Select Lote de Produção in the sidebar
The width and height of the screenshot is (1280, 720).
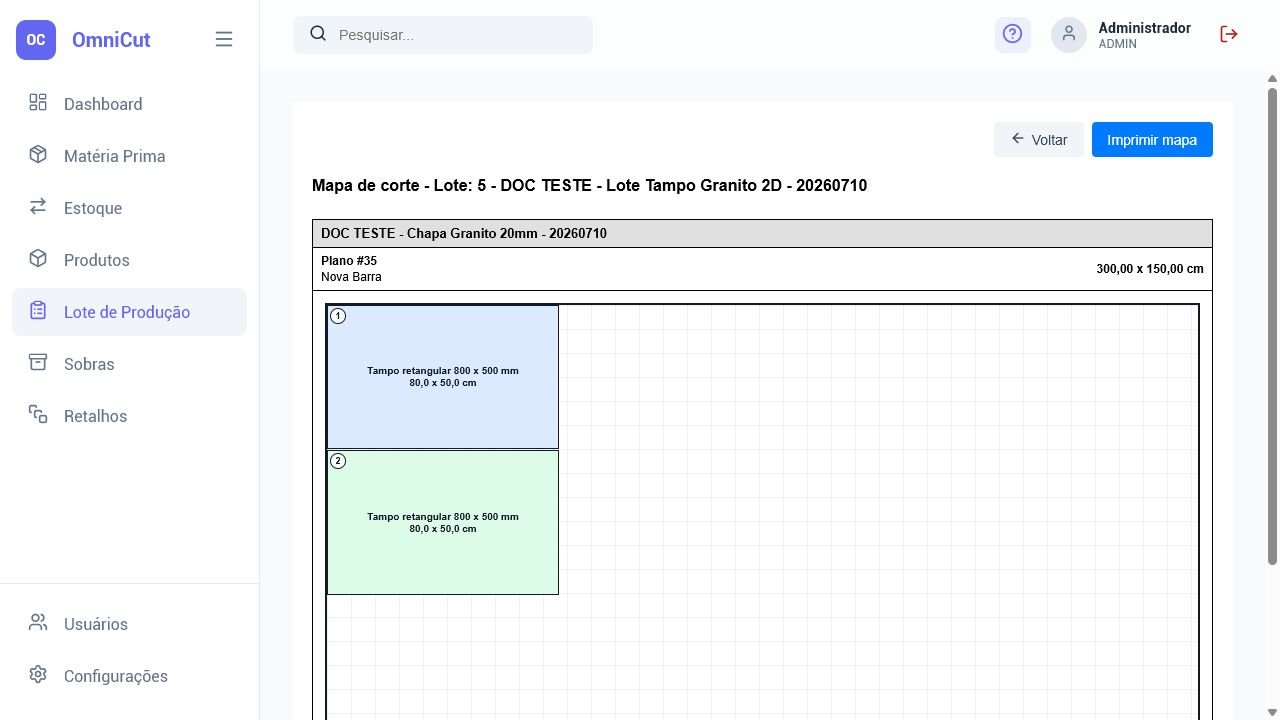tap(129, 312)
